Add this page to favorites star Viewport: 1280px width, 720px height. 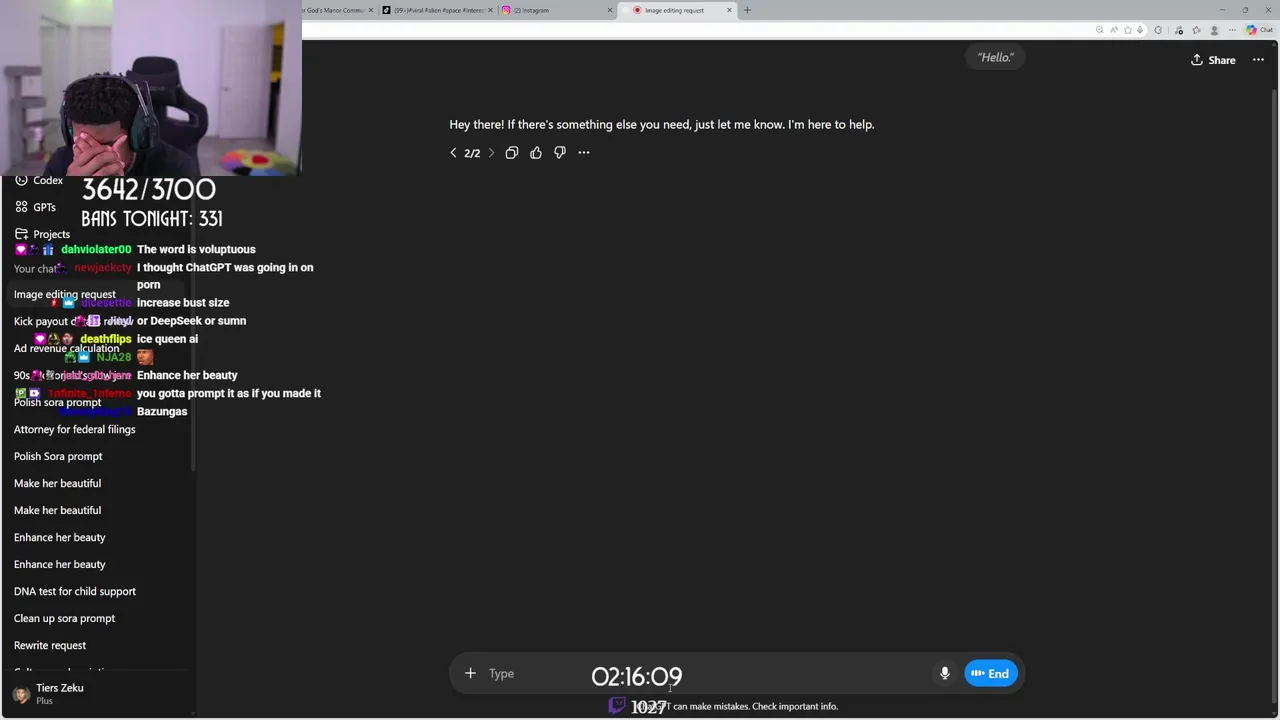(1128, 30)
